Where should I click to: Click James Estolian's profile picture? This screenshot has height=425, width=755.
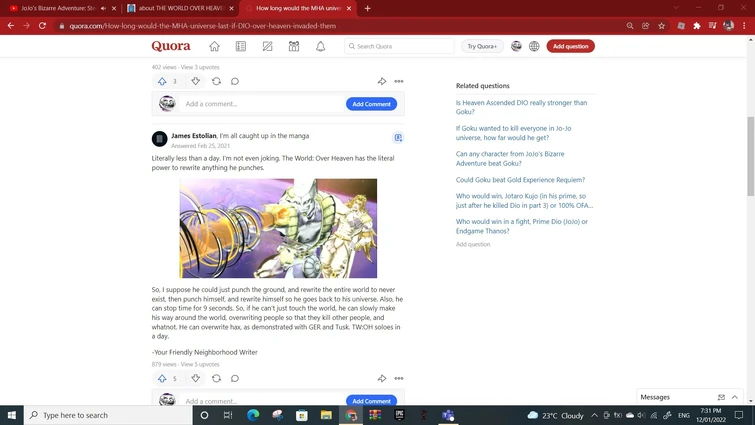[x=159, y=139]
